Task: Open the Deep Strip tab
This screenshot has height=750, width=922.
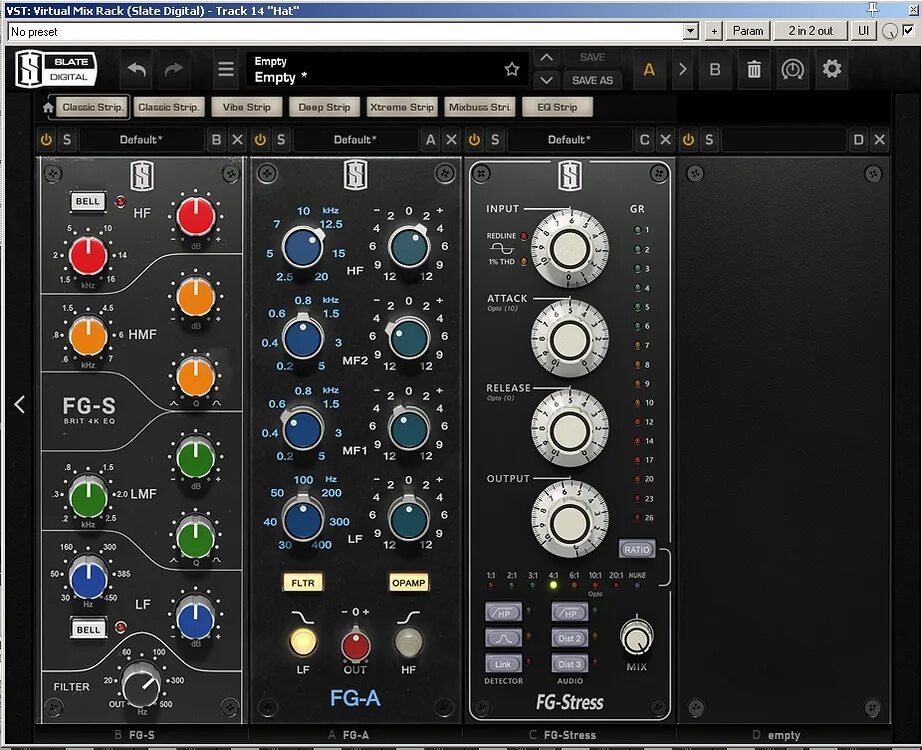Action: pyautogui.click(x=325, y=107)
